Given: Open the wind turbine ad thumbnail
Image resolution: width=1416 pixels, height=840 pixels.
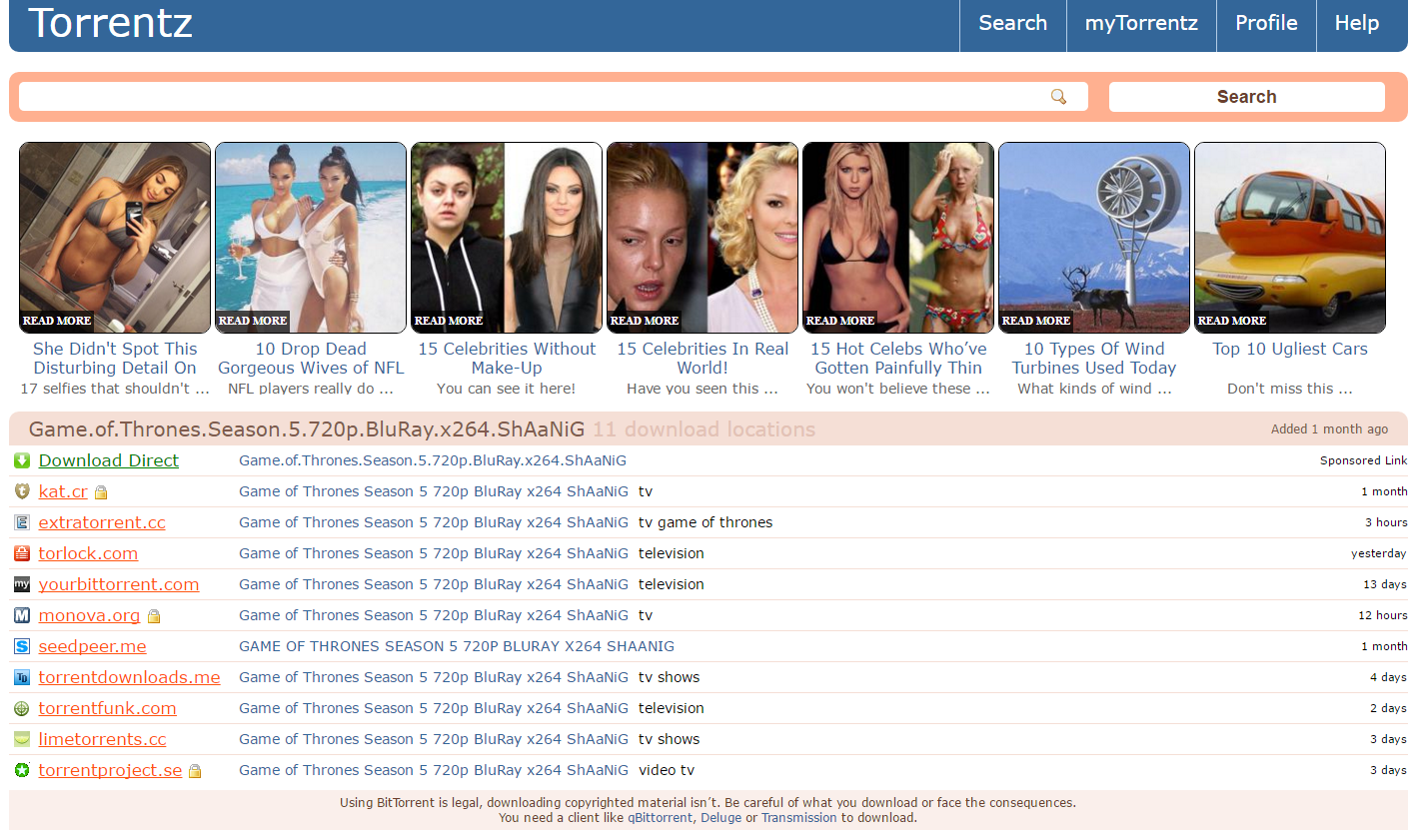Looking at the screenshot, I should coord(1094,238).
